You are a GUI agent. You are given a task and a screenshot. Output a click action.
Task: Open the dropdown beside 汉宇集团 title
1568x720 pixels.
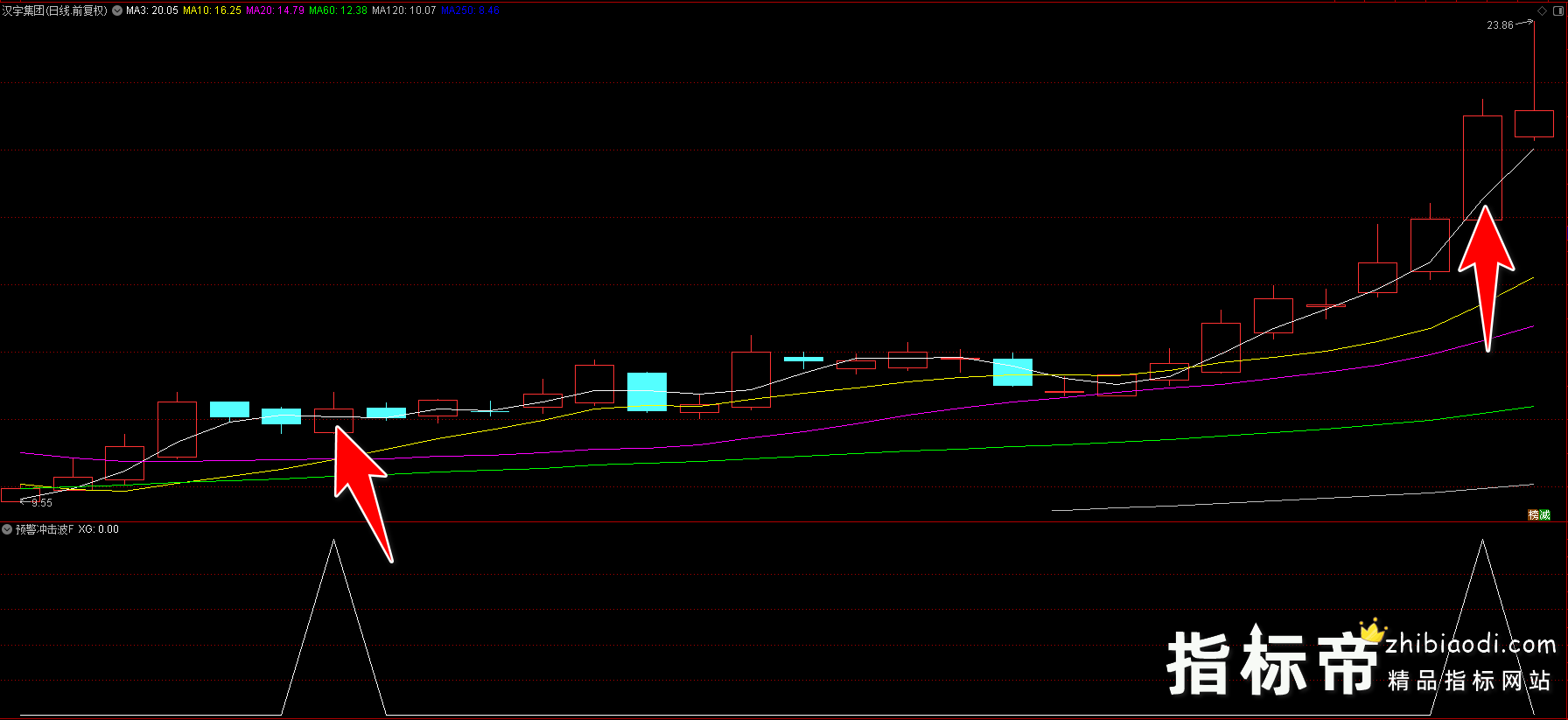[117, 10]
